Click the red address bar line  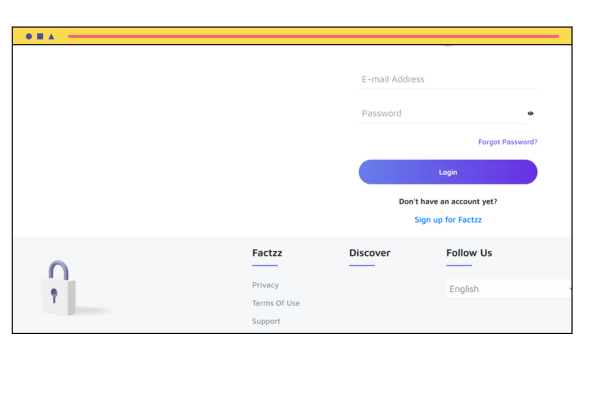pyautogui.click(x=313, y=36)
